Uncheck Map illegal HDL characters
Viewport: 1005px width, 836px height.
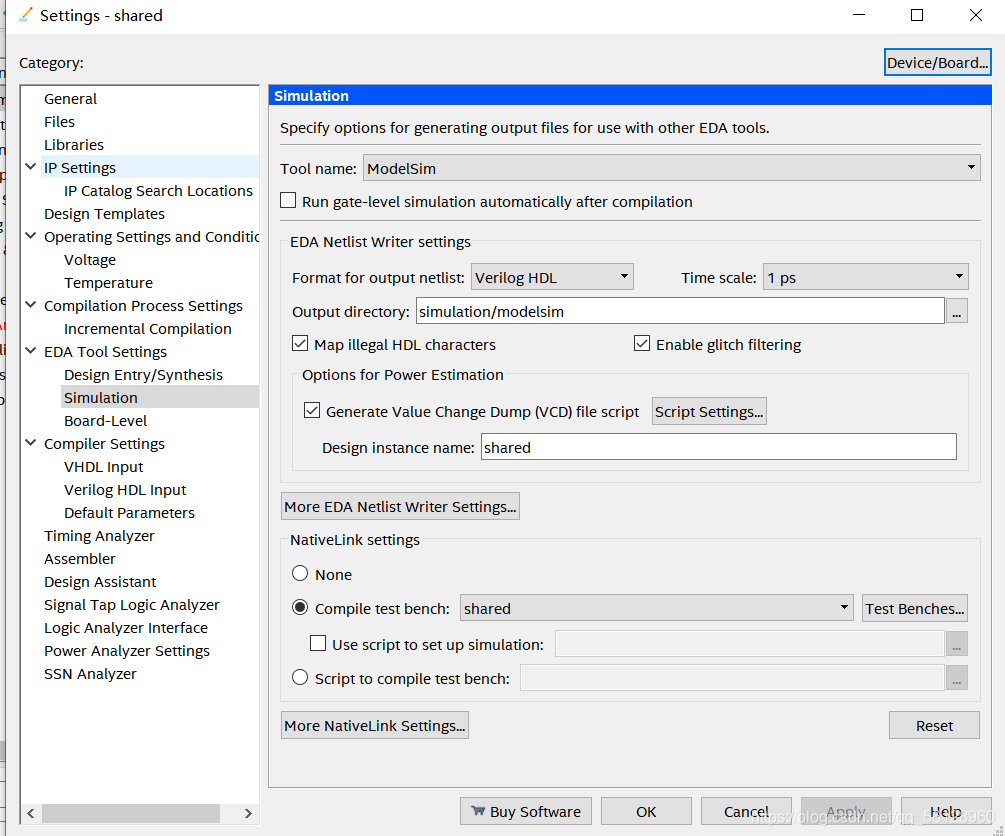pyautogui.click(x=300, y=344)
